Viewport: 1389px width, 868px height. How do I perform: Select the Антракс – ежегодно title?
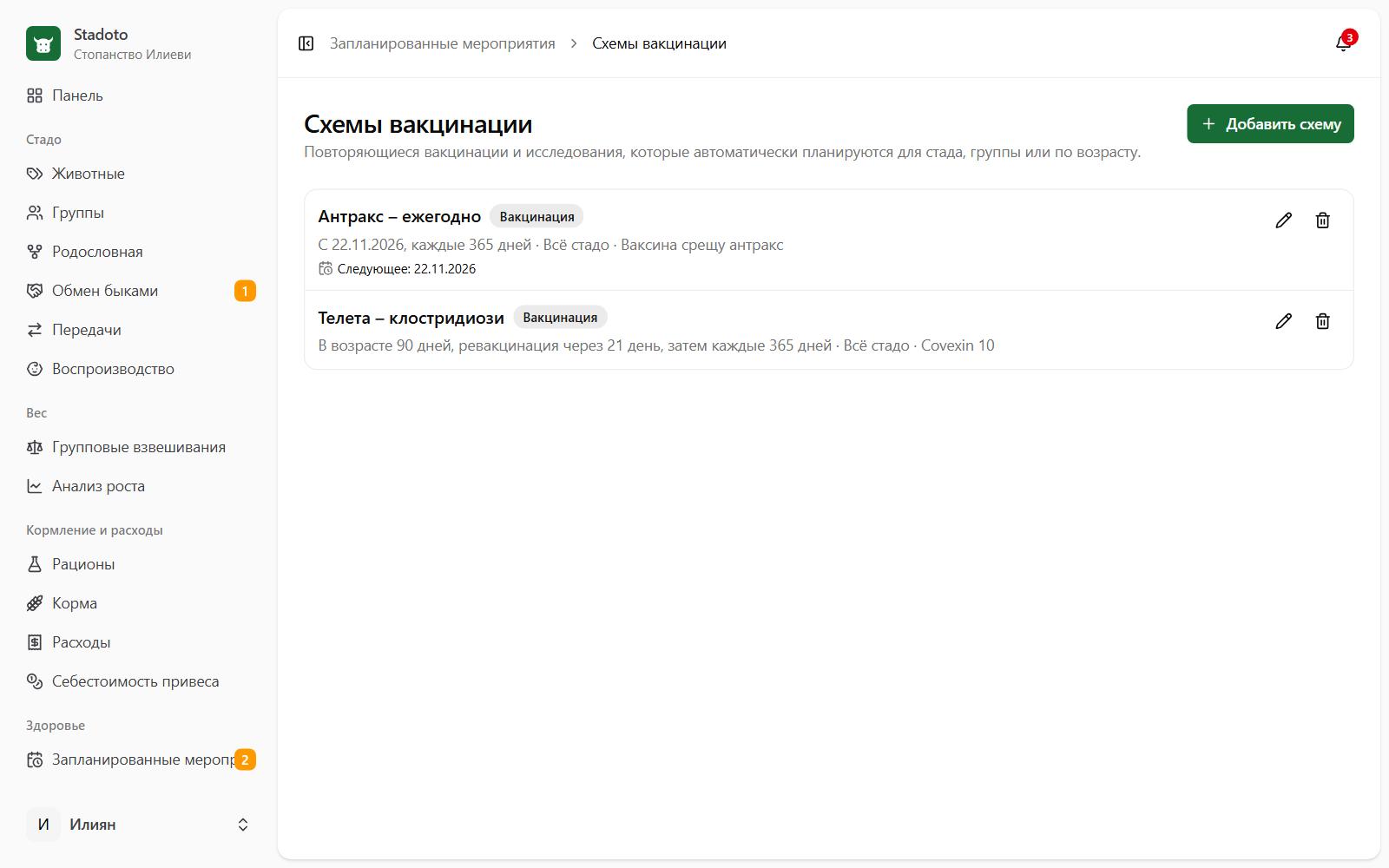[x=399, y=217]
